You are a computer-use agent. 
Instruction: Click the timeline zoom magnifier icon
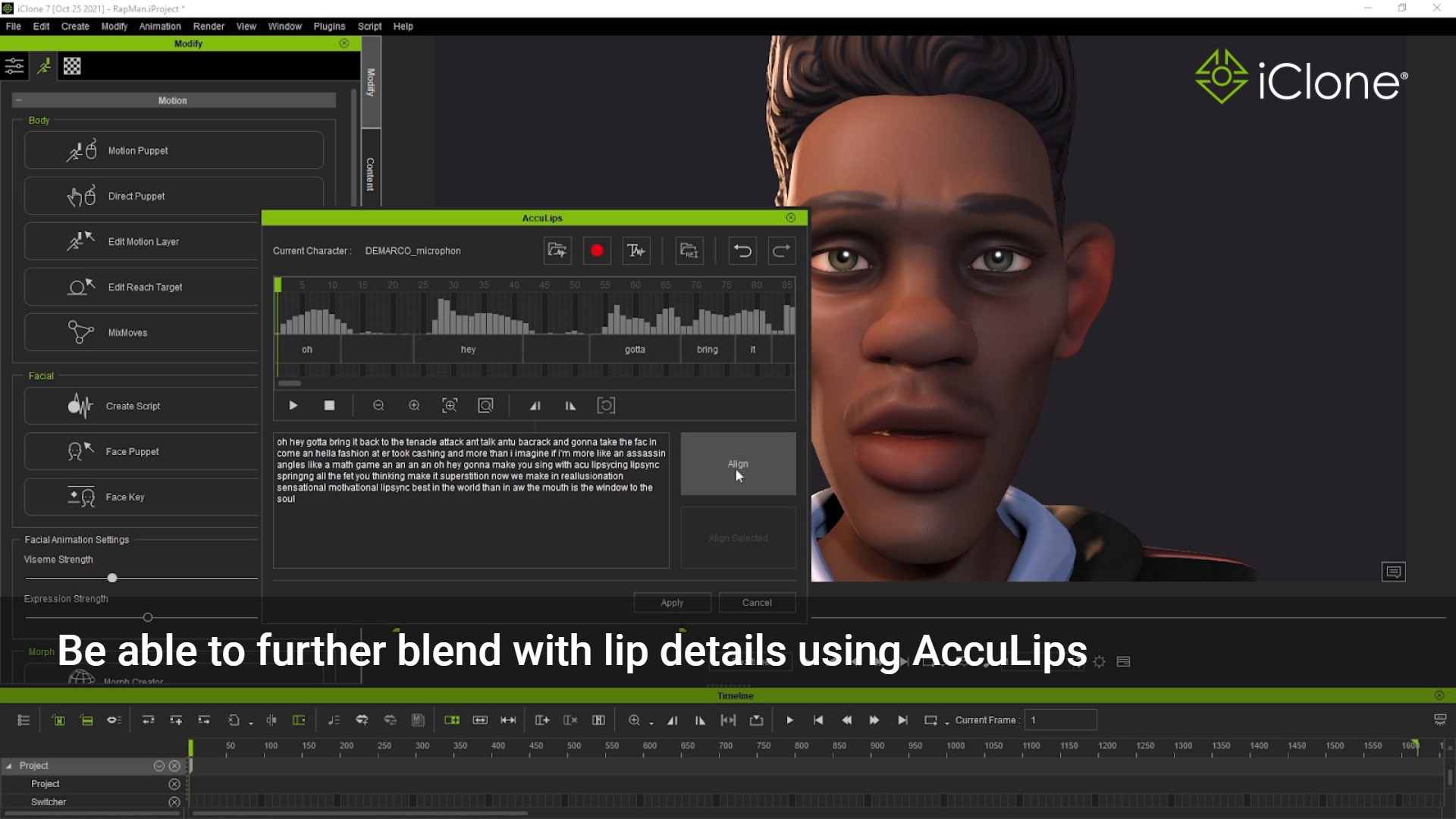tap(634, 720)
